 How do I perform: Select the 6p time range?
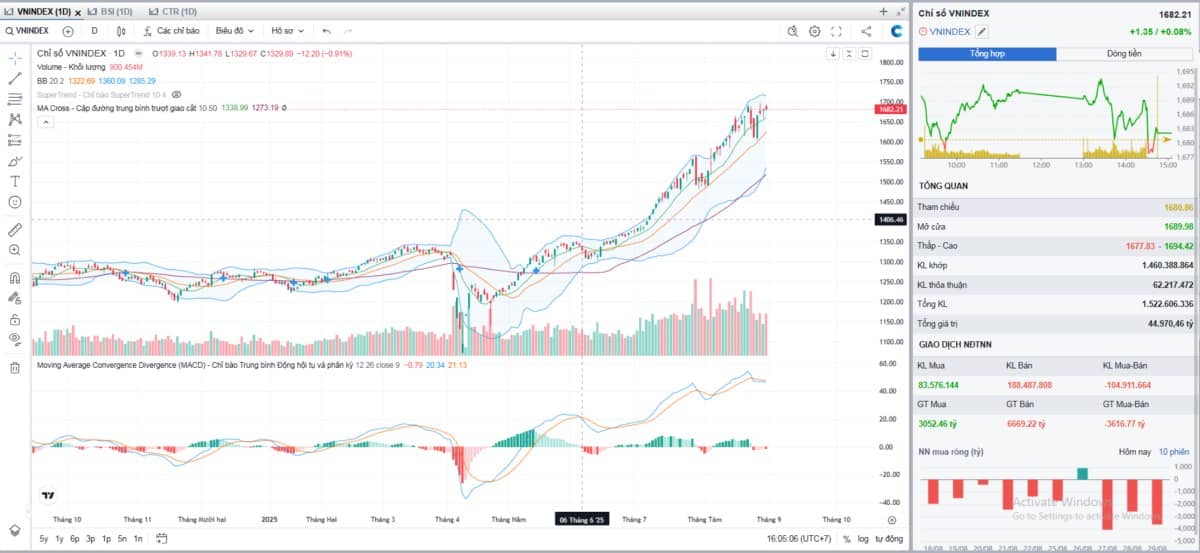pos(75,539)
